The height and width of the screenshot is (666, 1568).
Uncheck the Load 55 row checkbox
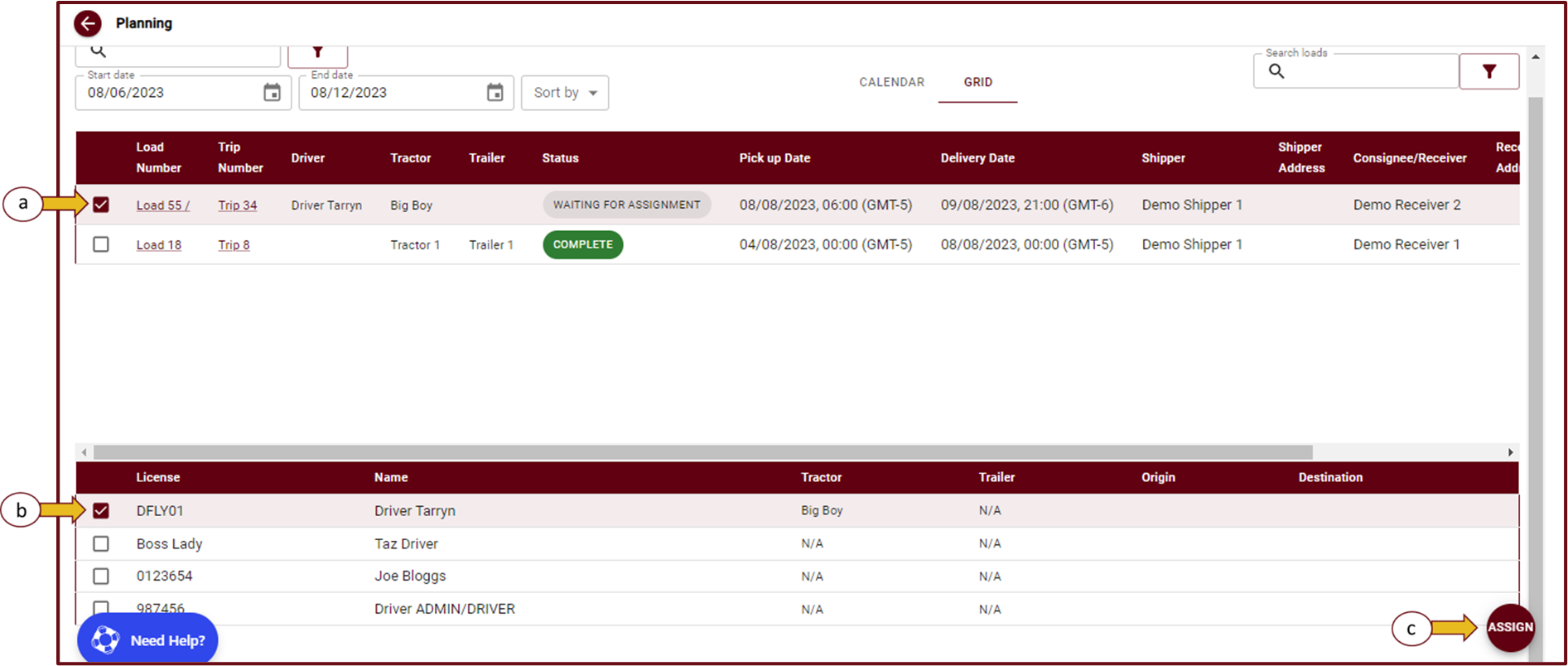101,205
